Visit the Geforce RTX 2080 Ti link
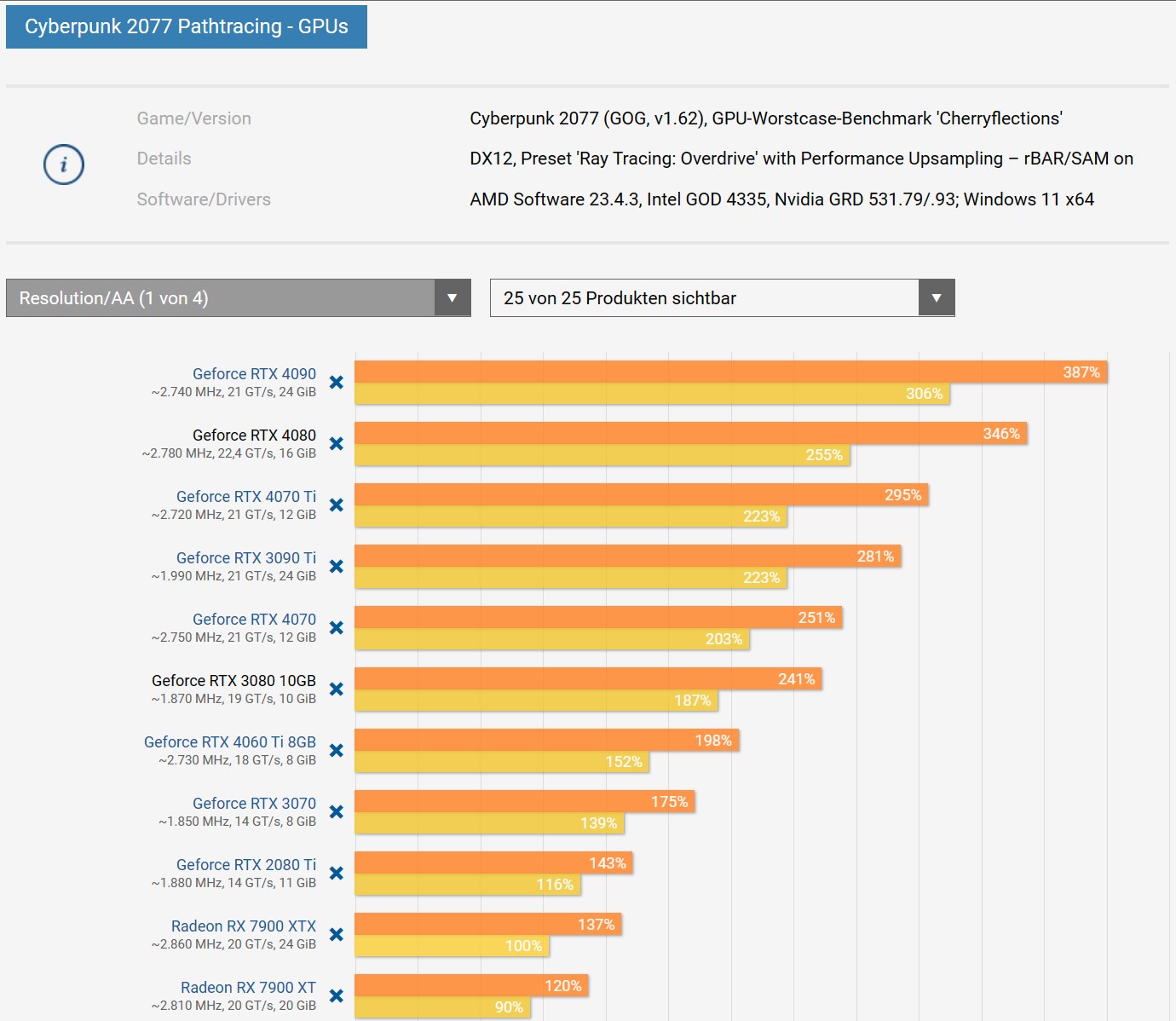This screenshot has width=1176, height=1021. (246, 865)
